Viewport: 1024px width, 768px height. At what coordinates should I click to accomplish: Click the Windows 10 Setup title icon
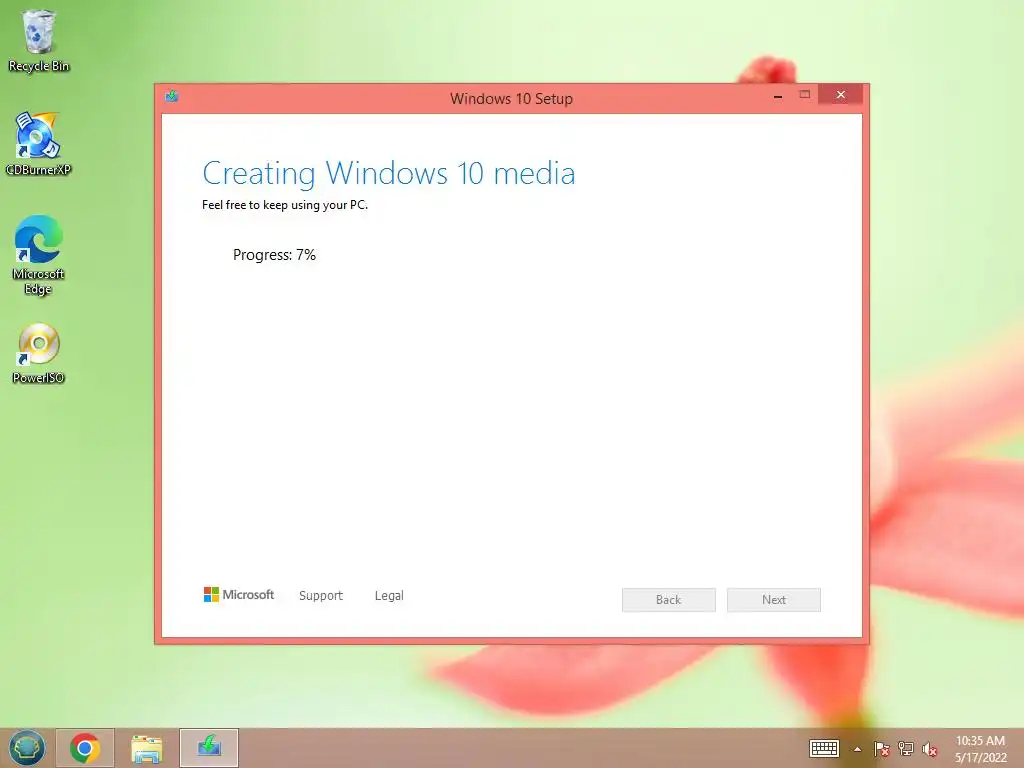point(172,97)
